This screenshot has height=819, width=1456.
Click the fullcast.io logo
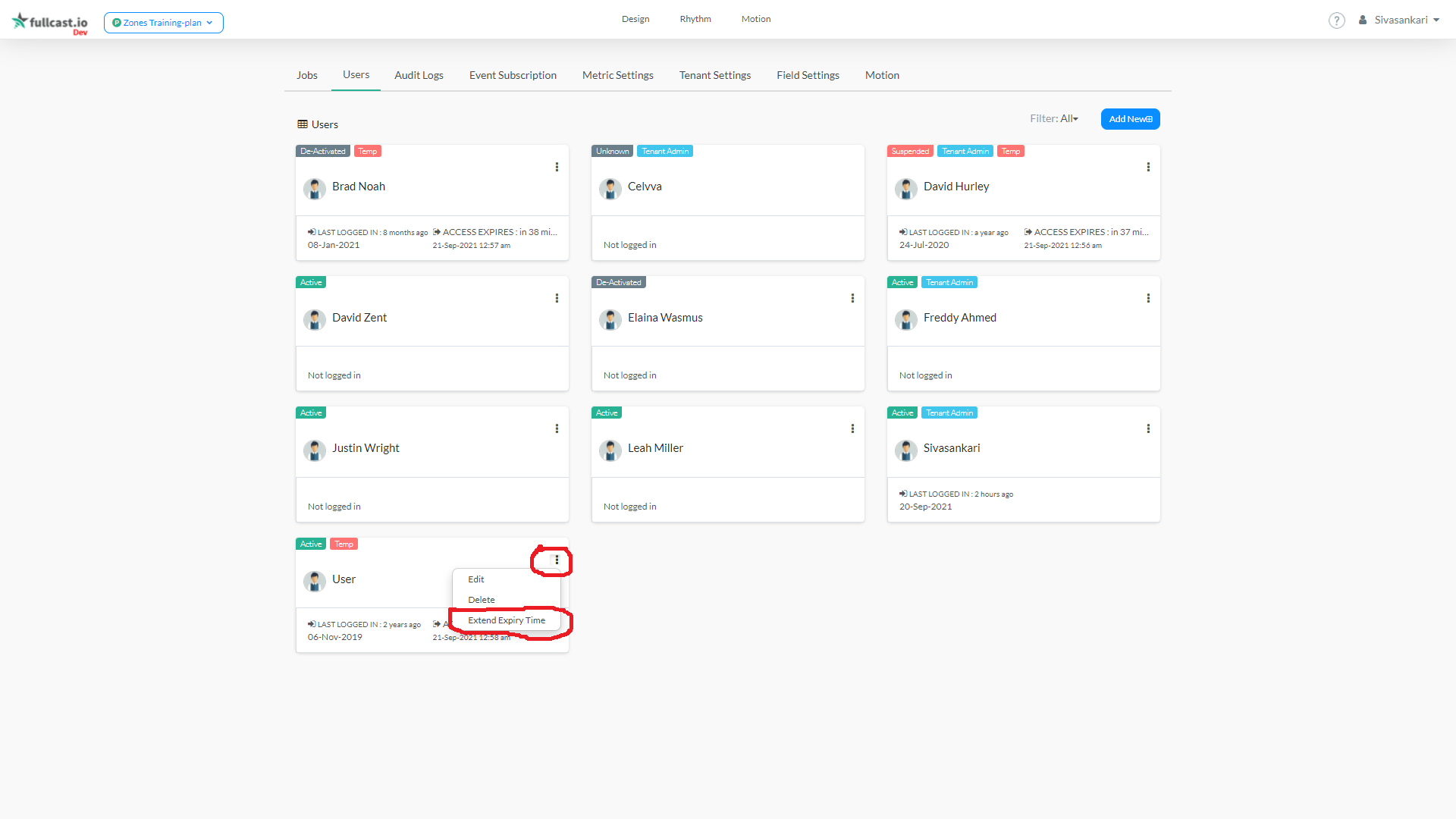tap(50, 22)
